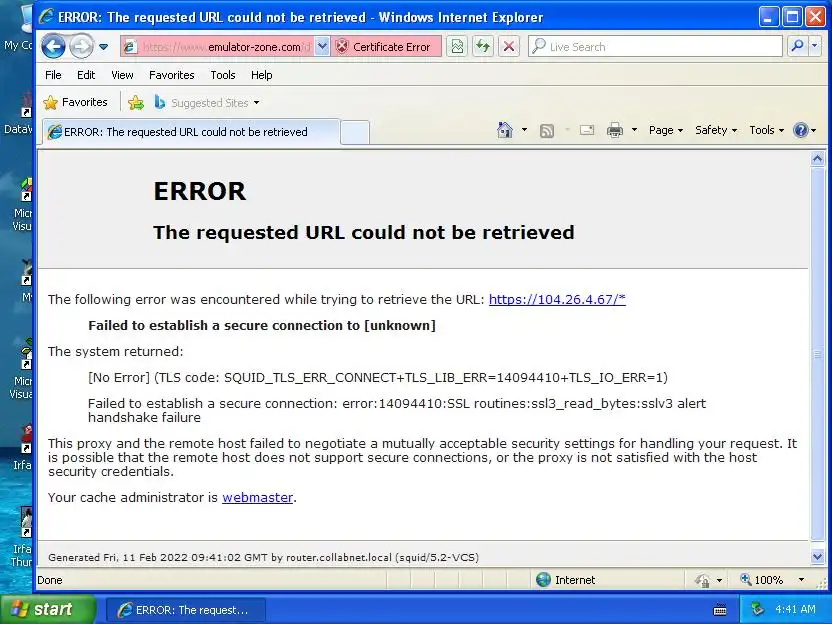Open search provider options dropdown
This screenshot has width=832, height=624.
[814, 47]
